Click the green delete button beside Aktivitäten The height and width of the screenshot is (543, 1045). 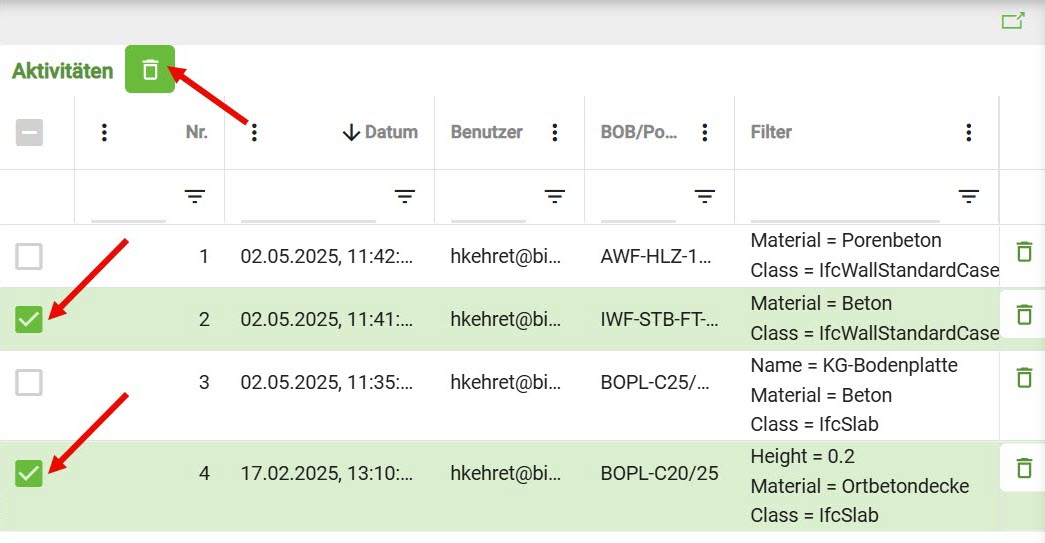click(150, 69)
